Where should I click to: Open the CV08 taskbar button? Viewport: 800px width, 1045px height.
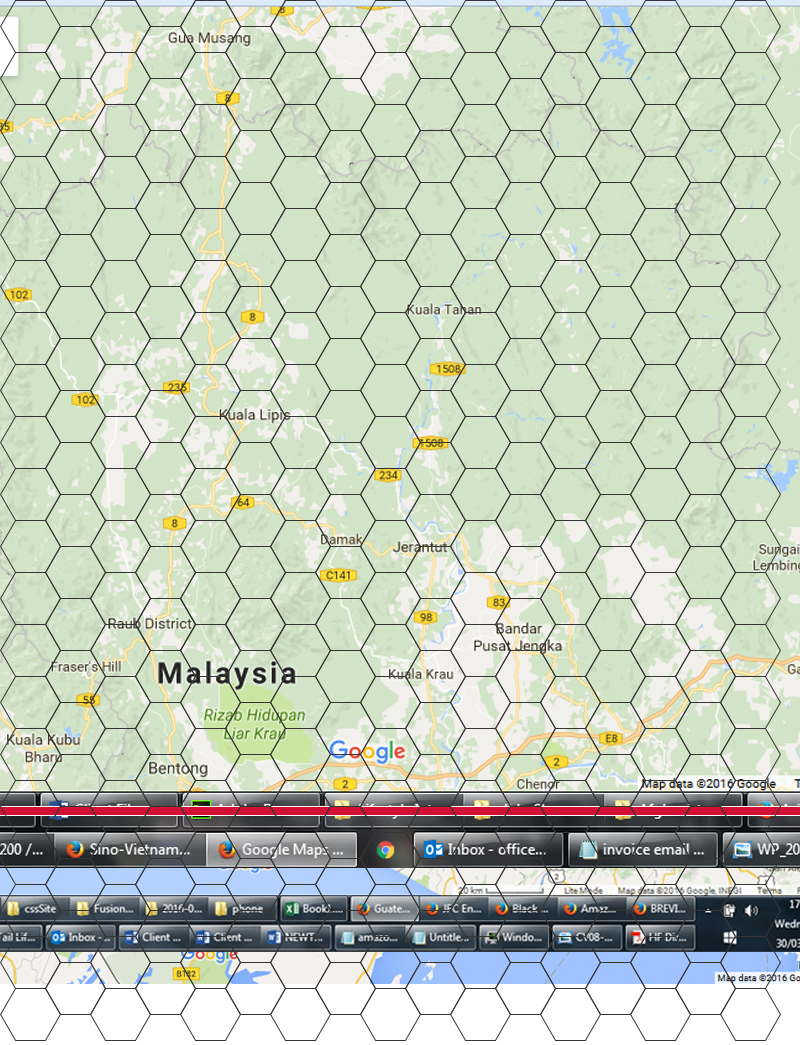[586, 937]
